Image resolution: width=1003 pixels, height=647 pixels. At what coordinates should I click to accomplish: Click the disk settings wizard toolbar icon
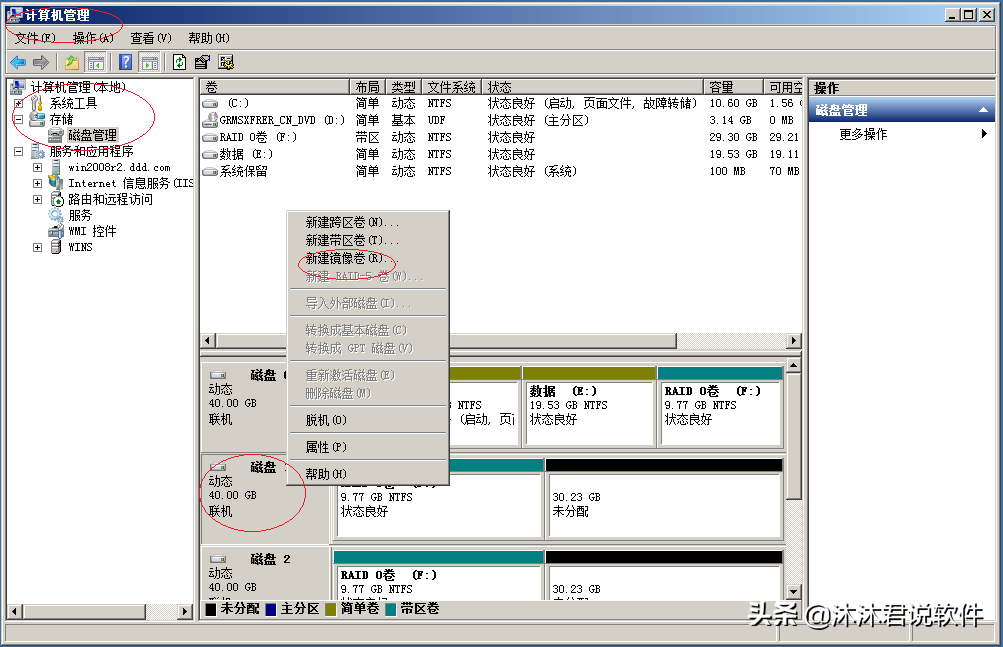pyautogui.click(x=226, y=62)
